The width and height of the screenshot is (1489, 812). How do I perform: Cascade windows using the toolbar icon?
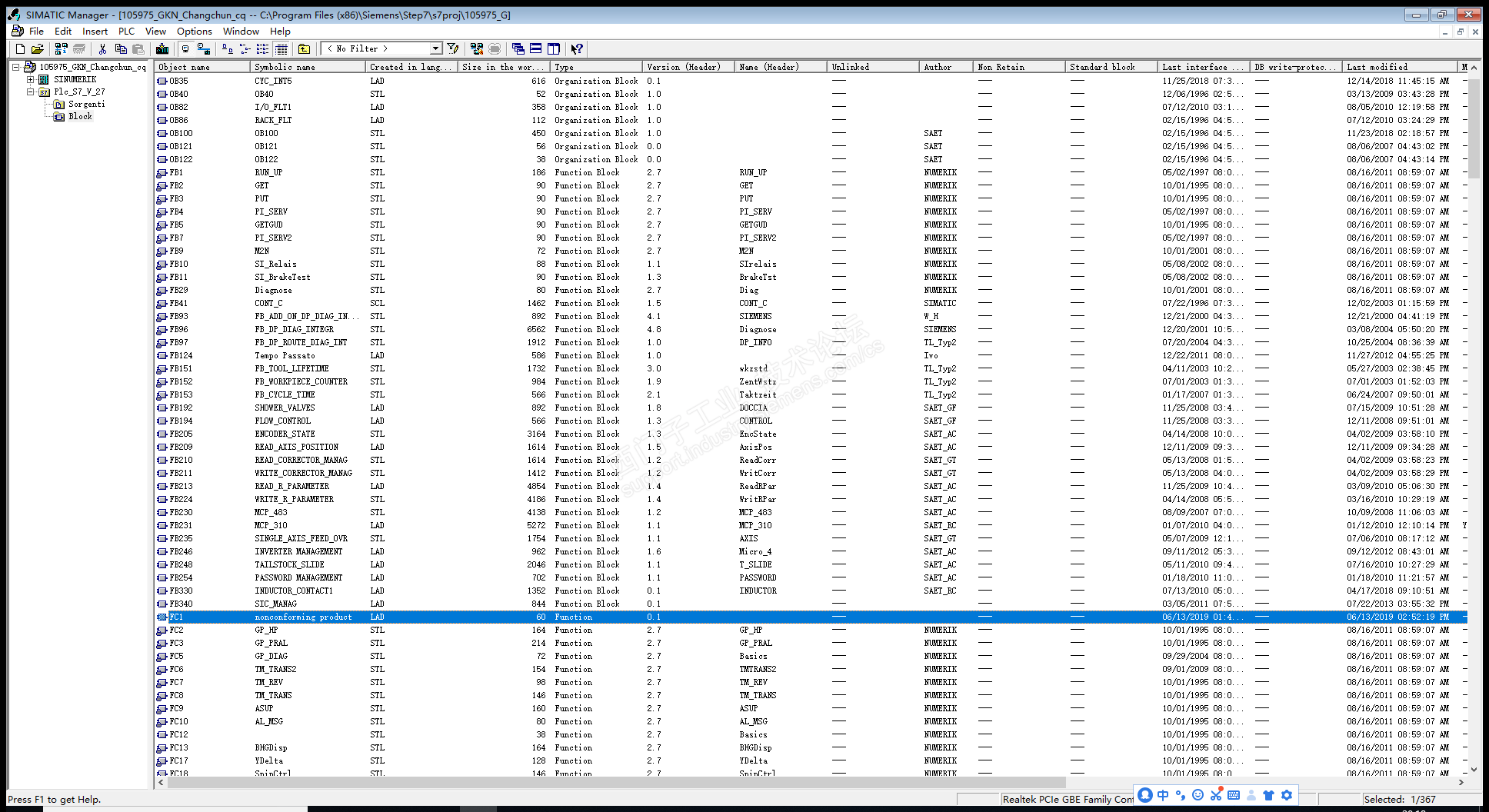coord(518,48)
